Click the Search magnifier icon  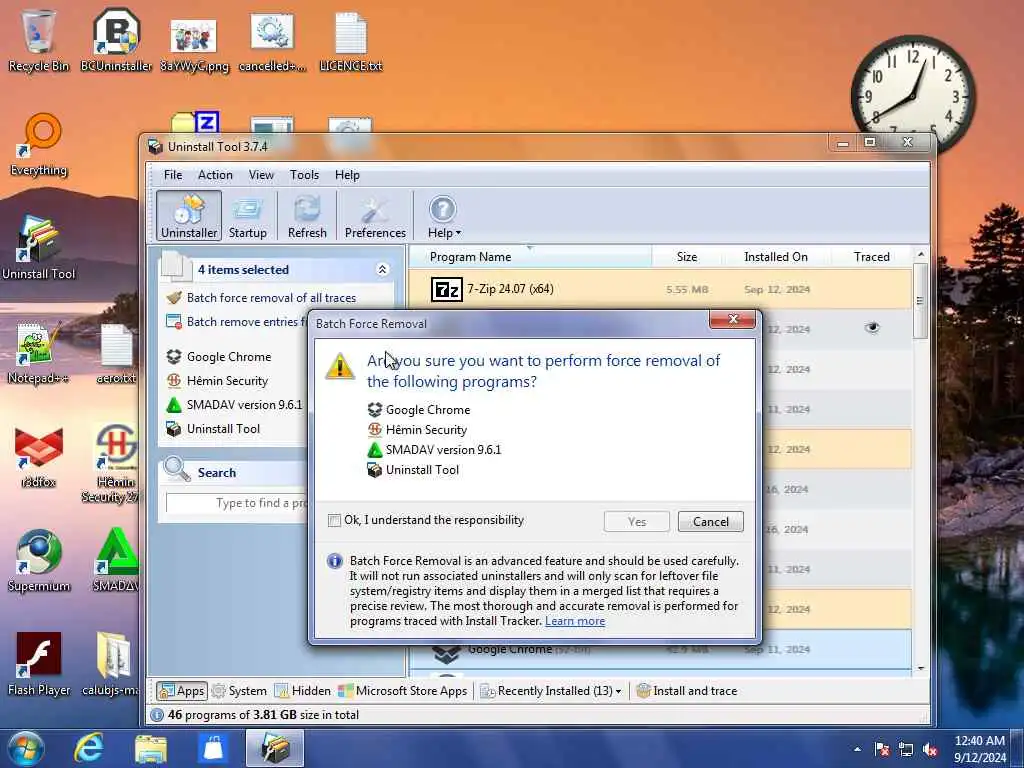coord(176,470)
